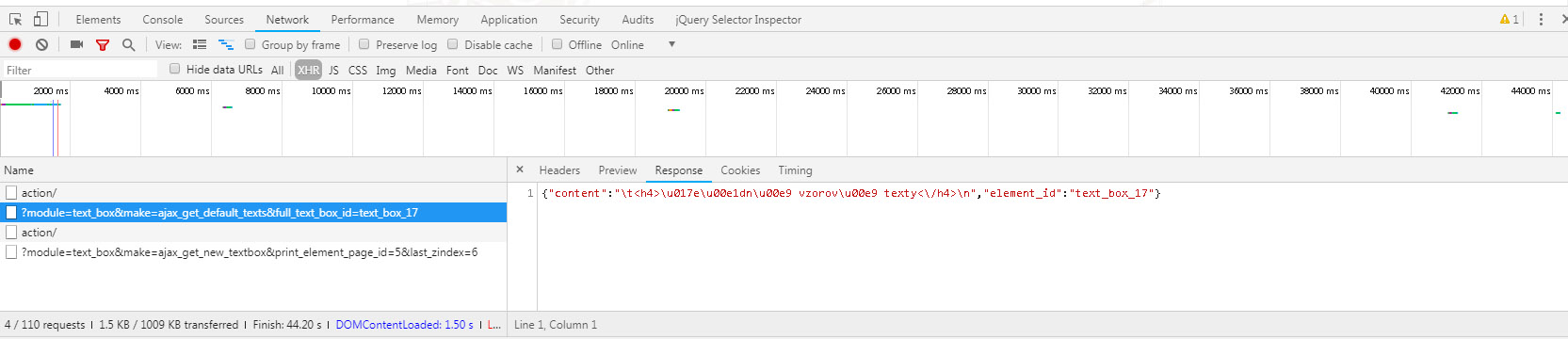Filter requests by WS type
The height and width of the screenshot is (339, 1568).
[x=515, y=70]
